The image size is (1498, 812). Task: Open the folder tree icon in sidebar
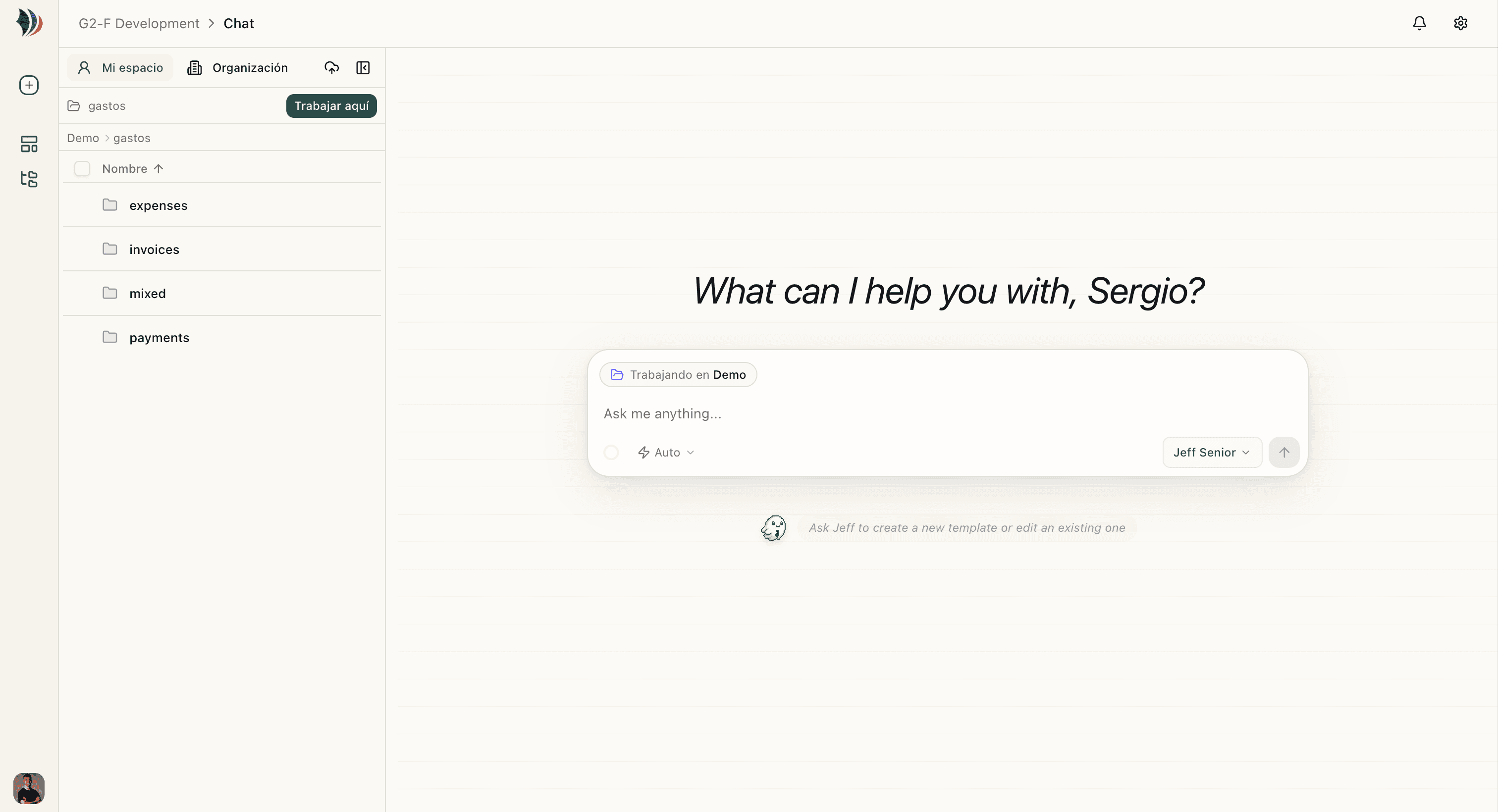(29, 178)
